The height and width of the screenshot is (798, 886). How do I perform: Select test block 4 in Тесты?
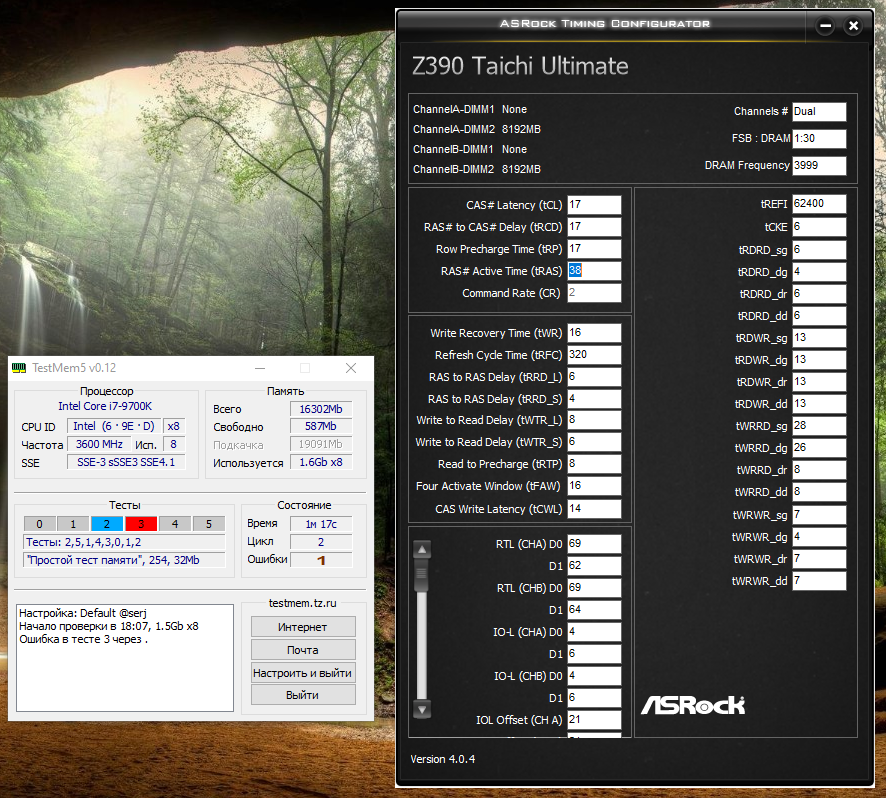pyautogui.click(x=175, y=524)
